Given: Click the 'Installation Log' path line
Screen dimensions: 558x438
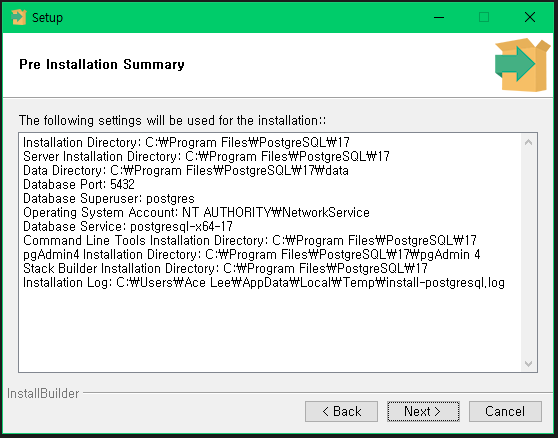Looking at the screenshot, I should click(x=264, y=283).
